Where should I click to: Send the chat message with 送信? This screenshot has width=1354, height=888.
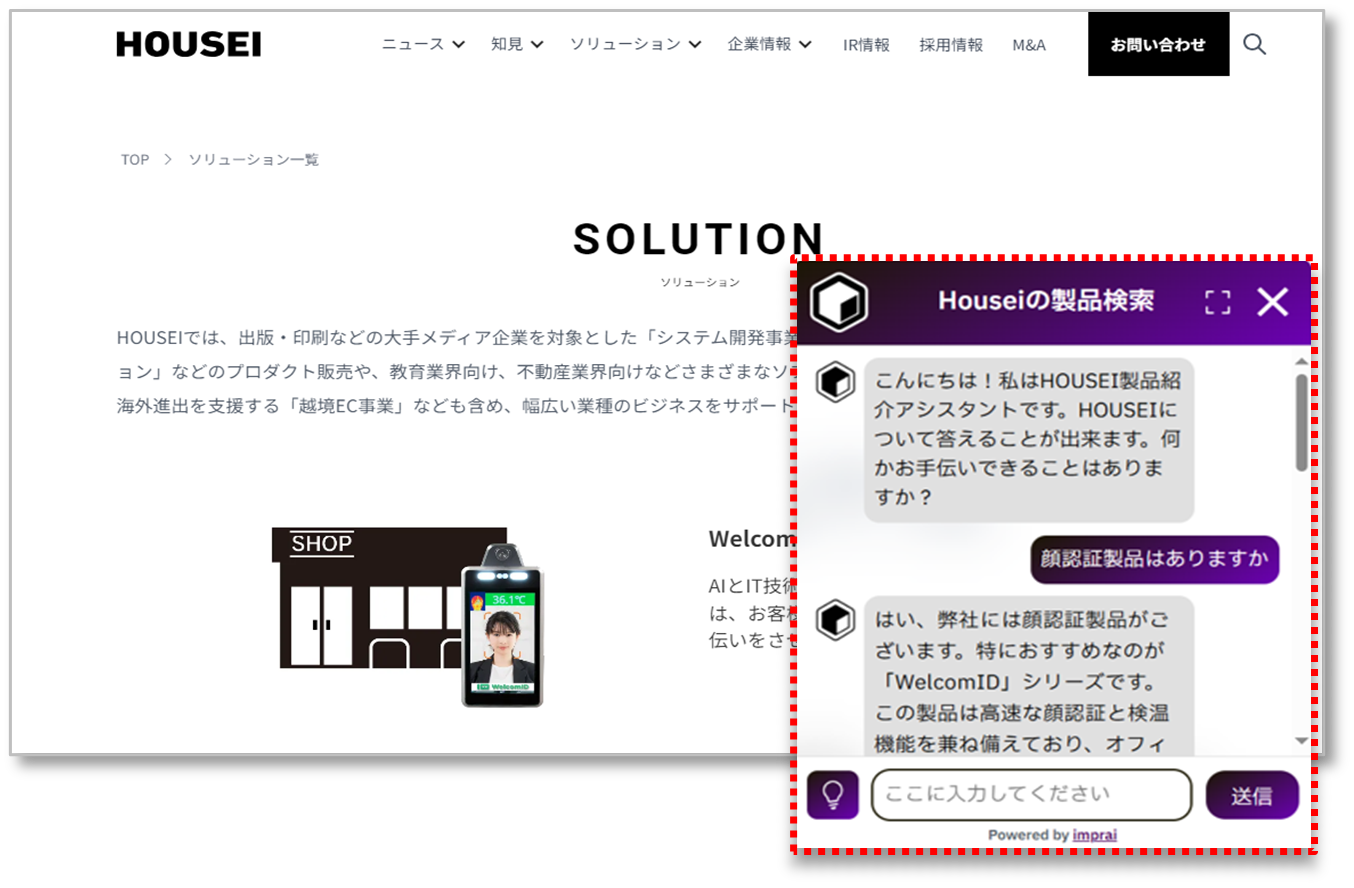pyautogui.click(x=1252, y=795)
